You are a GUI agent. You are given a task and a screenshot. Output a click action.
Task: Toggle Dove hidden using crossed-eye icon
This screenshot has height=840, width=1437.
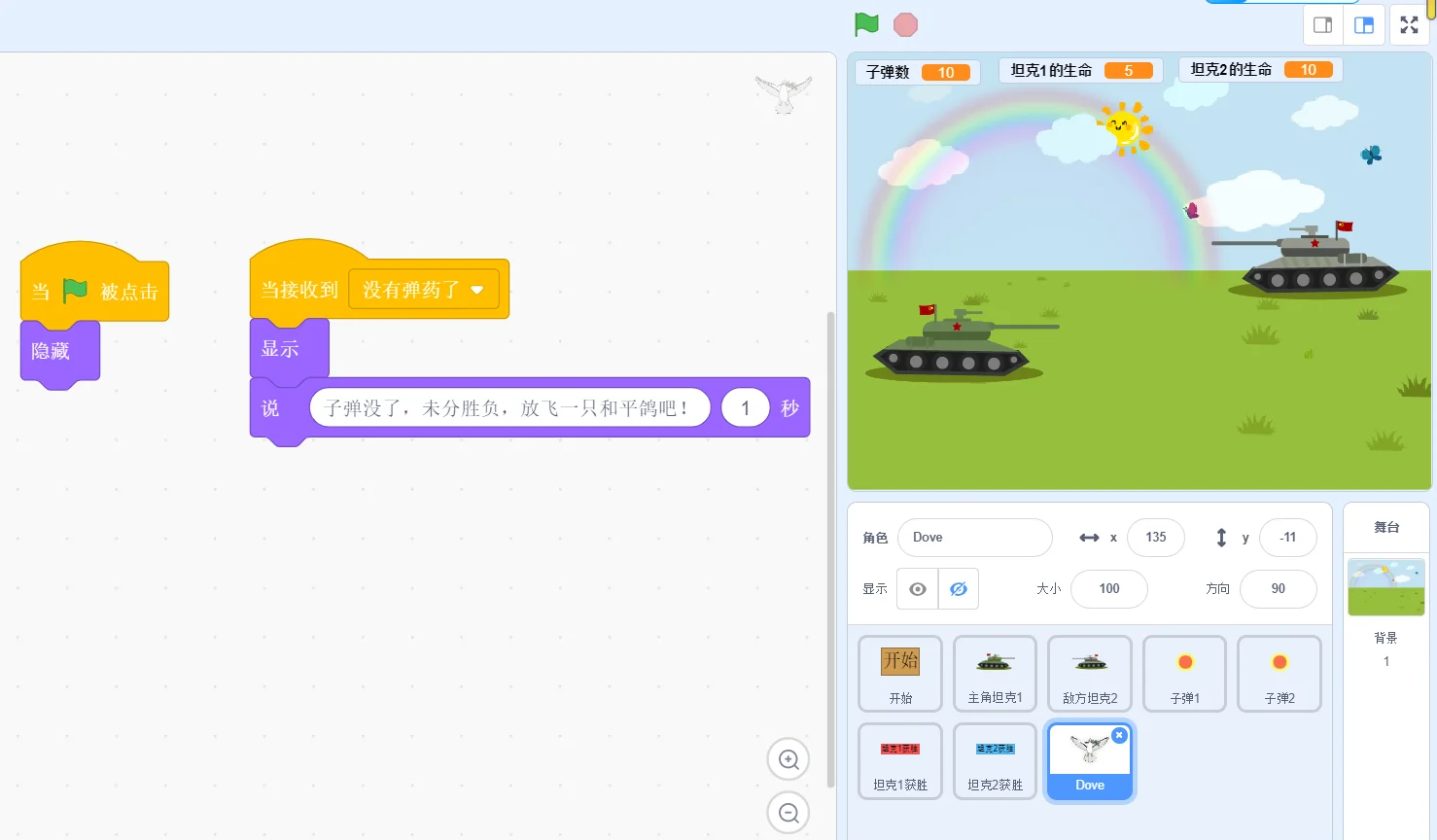pyautogui.click(x=959, y=588)
